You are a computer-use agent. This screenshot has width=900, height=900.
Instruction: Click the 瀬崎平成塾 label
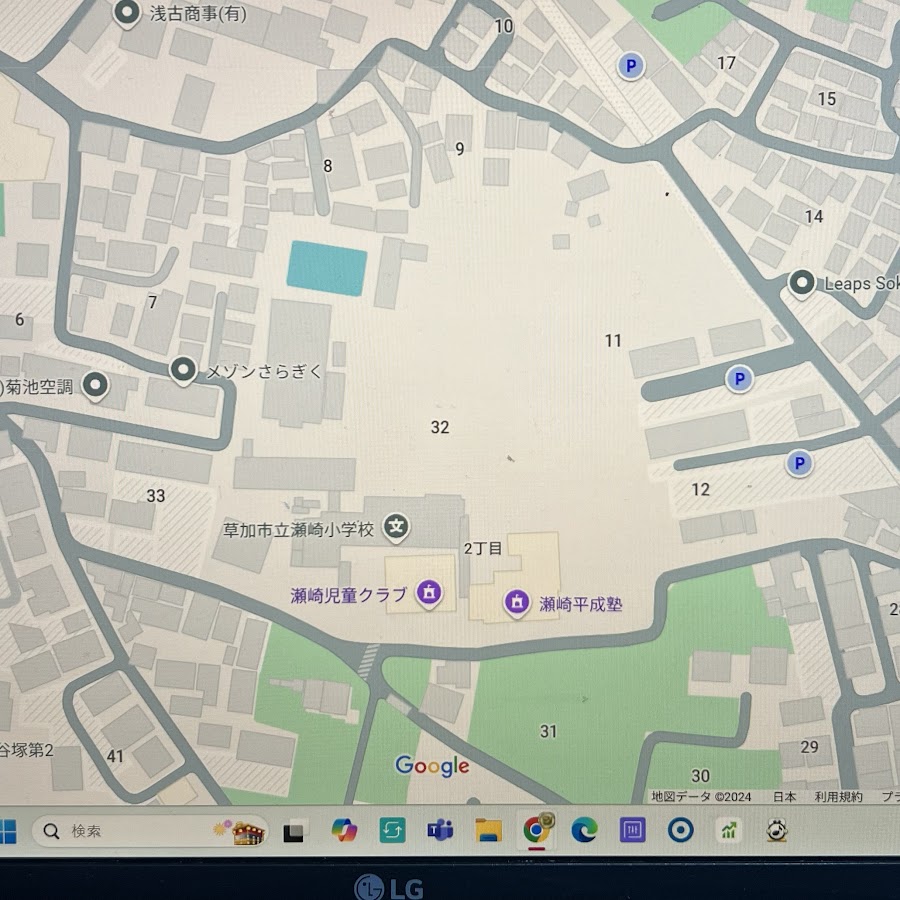(580, 604)
